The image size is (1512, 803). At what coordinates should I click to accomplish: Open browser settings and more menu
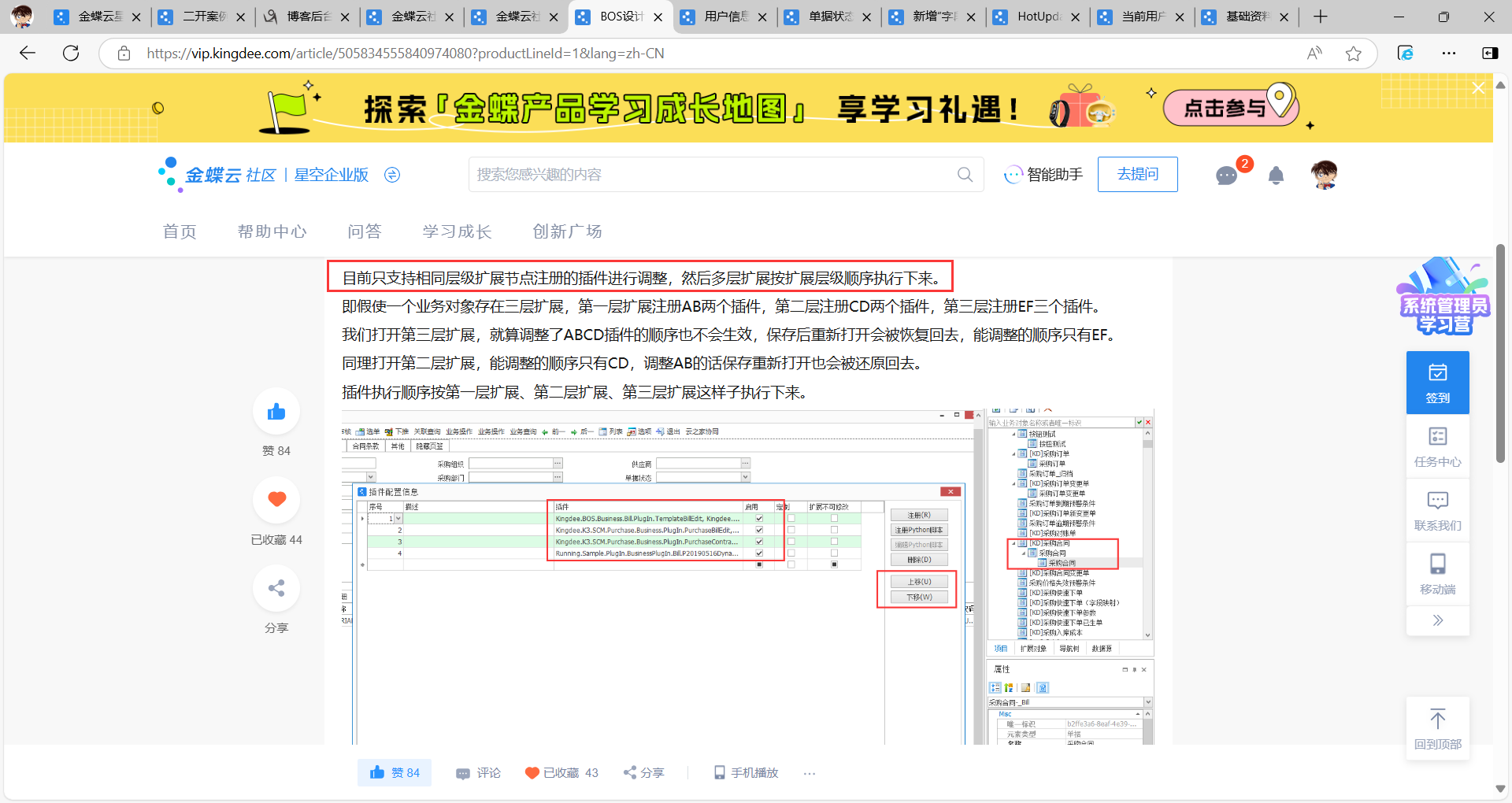(1449, 54)
